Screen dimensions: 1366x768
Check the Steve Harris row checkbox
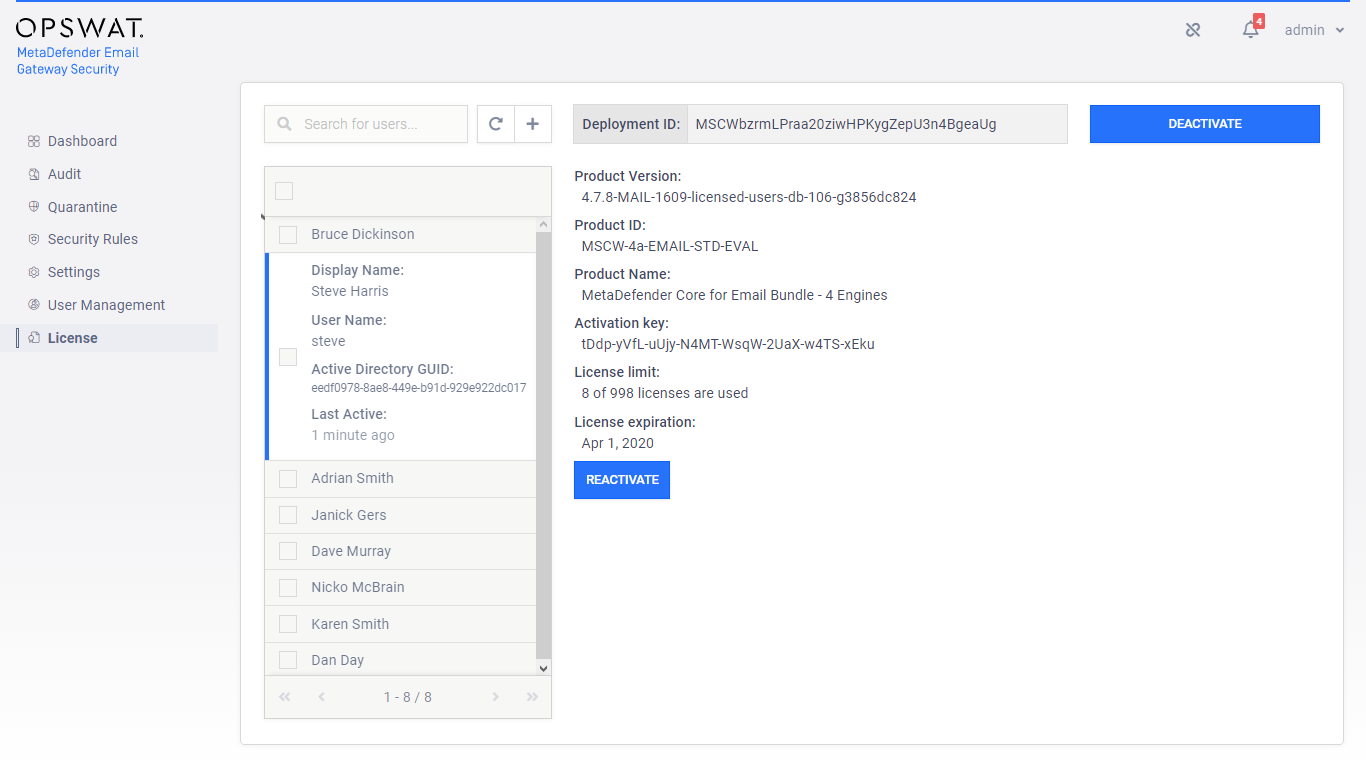(x=288, y=357)
